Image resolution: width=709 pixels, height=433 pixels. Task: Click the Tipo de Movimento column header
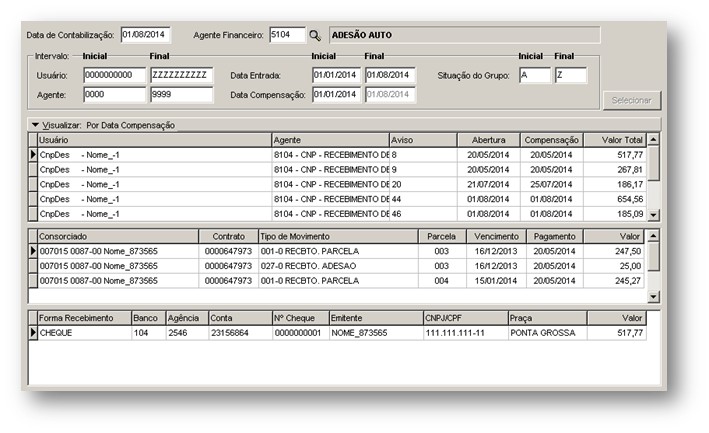point(338,236)
